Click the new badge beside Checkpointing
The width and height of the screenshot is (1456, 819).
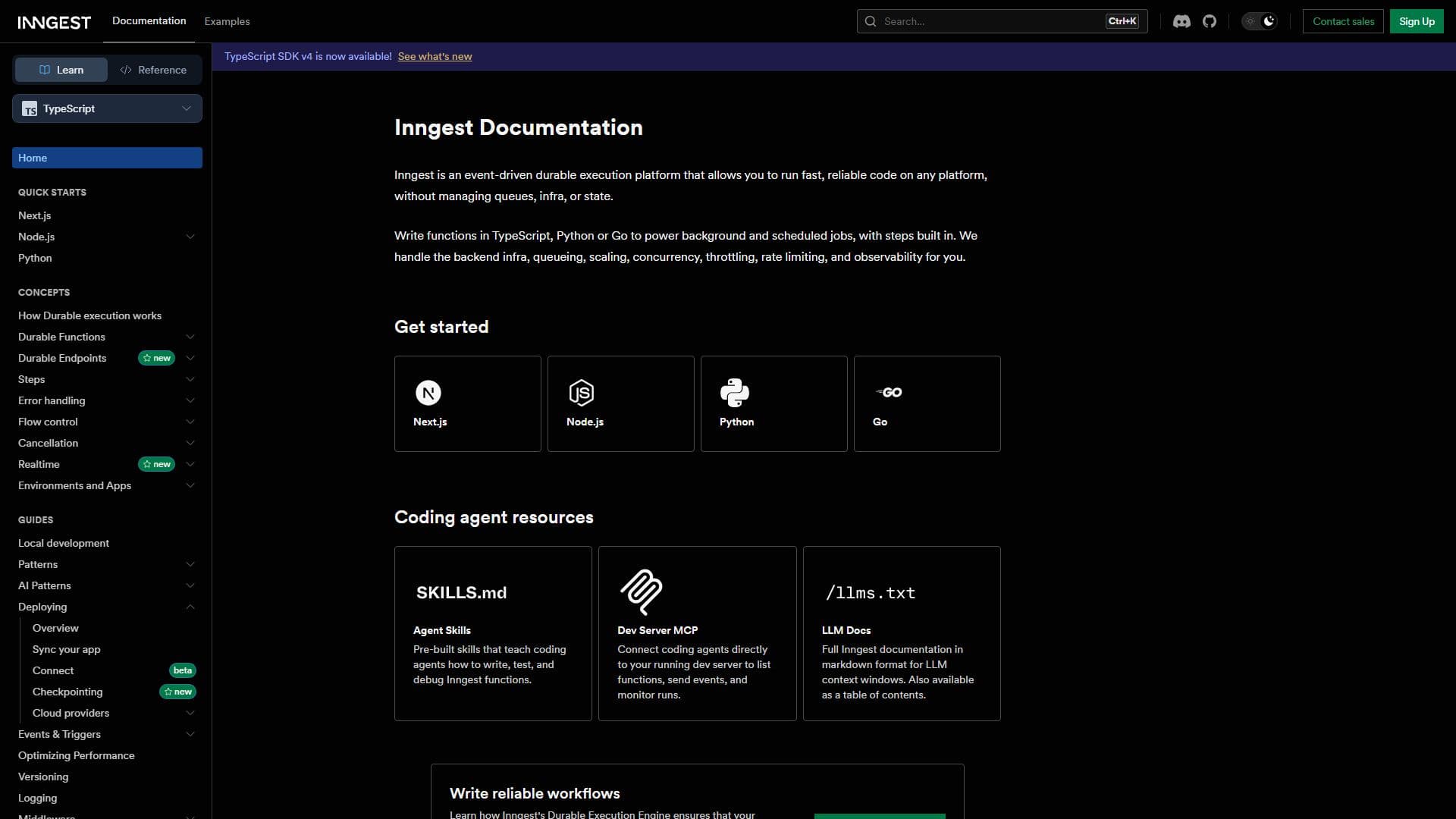click(x=178, y=692)
